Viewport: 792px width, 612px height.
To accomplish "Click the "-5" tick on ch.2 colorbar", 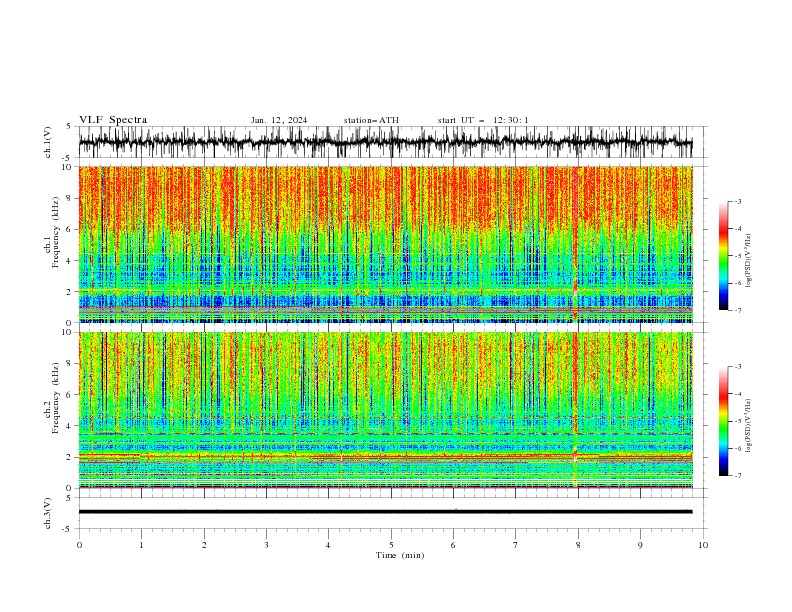I will (x=738, y=421).
